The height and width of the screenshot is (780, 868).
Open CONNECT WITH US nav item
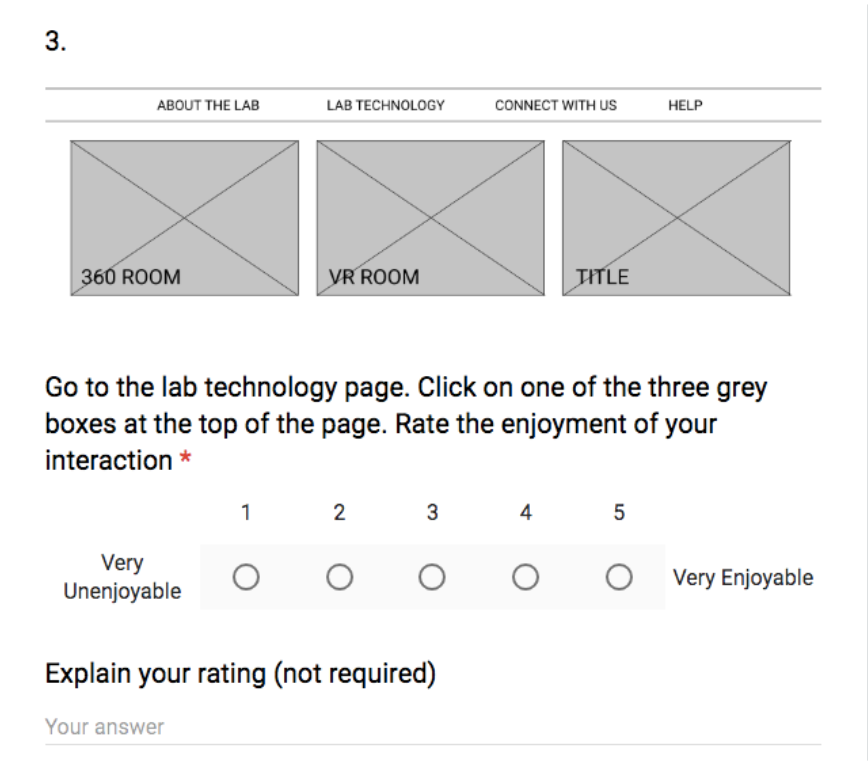coord(556,105)
